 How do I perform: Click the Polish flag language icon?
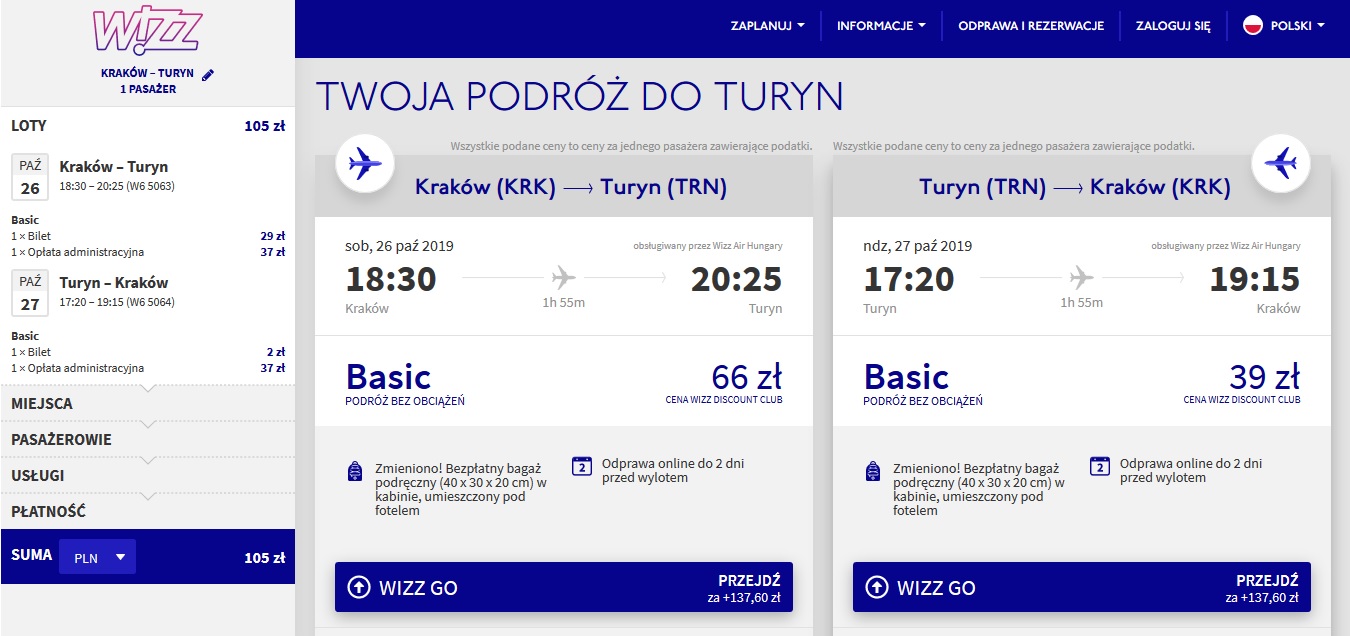[x=1252, y=26]
